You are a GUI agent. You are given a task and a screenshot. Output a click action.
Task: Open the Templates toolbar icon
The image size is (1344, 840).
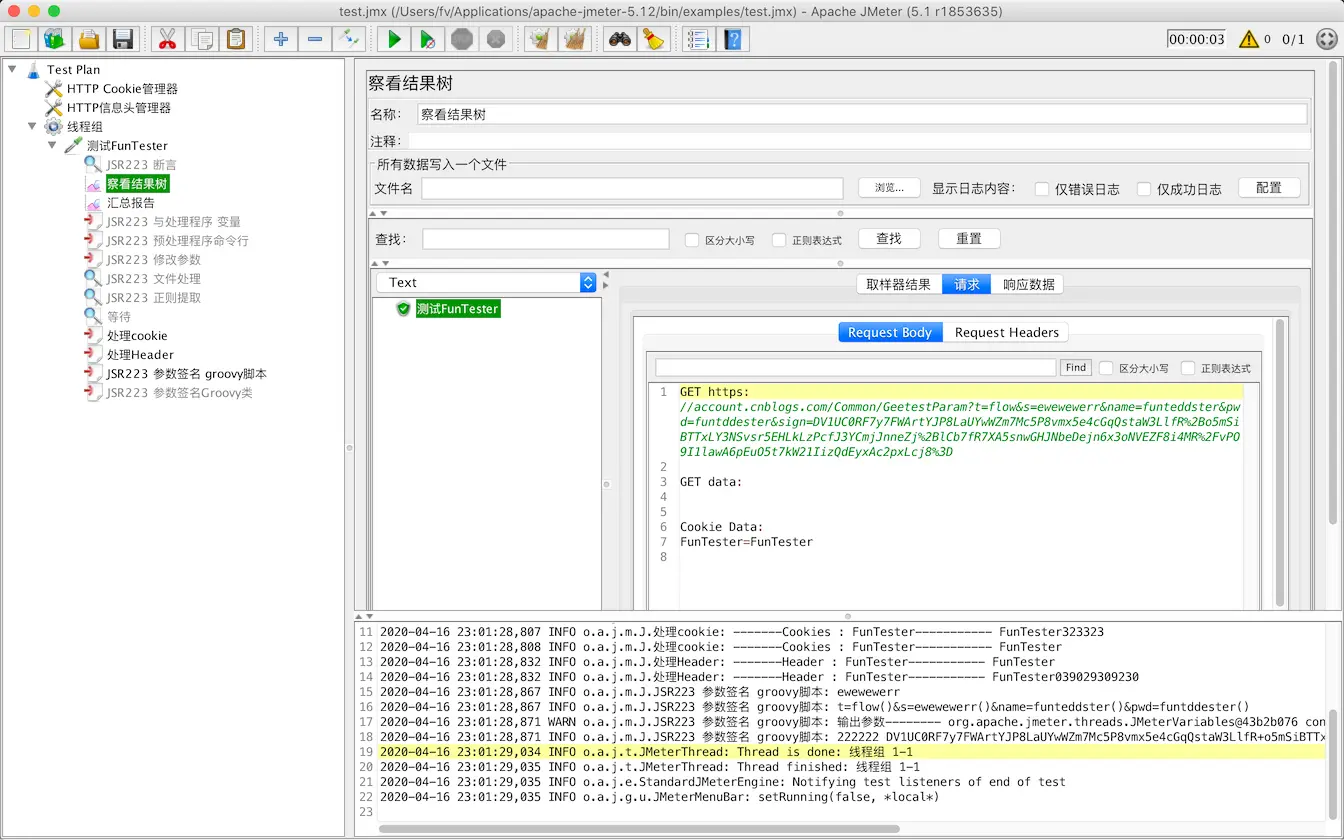[x=54, y=39]
